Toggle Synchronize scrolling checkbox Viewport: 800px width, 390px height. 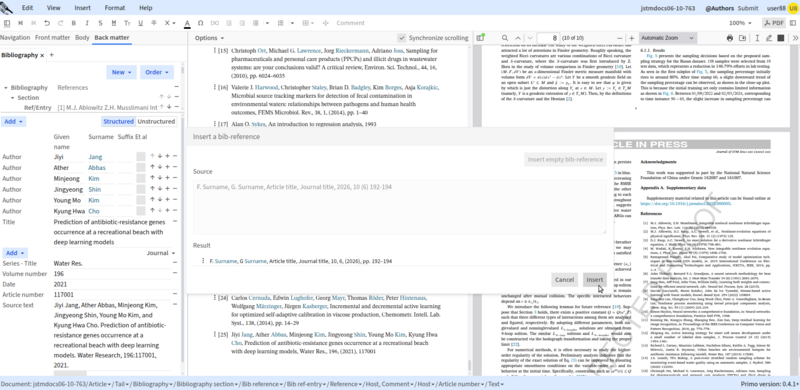click(402, 38)
